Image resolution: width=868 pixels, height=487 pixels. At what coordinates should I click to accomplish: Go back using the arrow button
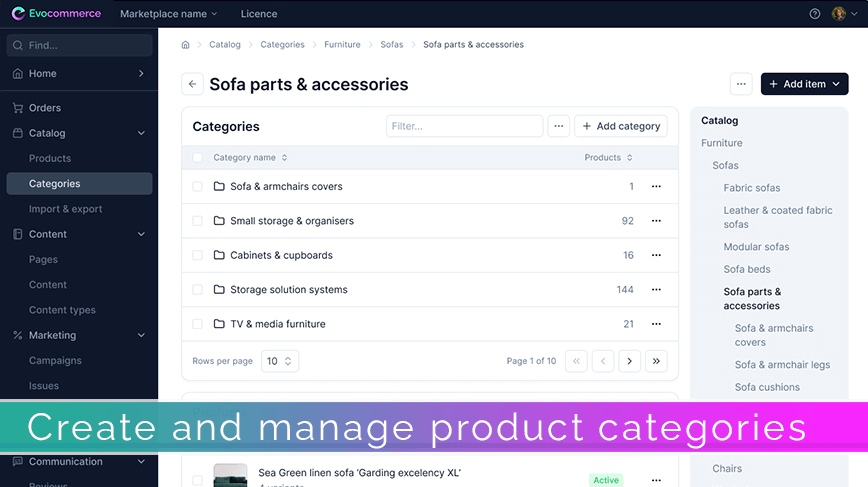[193, 84]
